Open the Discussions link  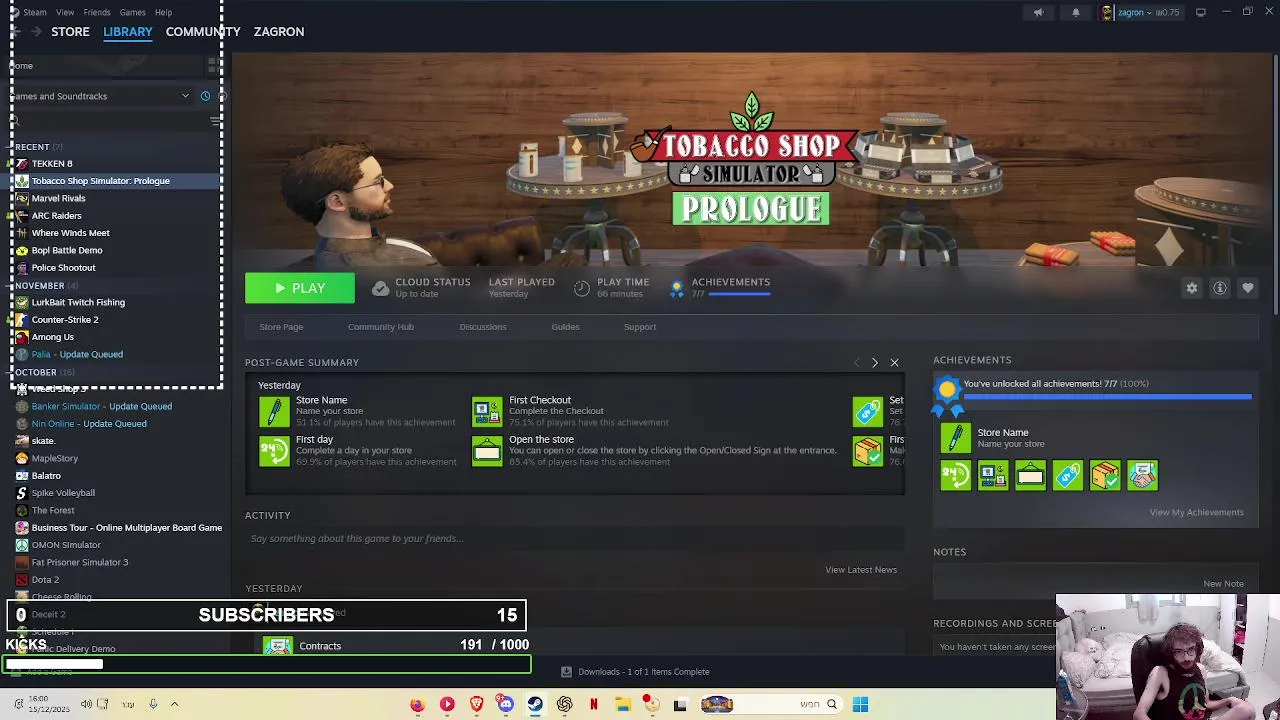click(x=483, y=327)
